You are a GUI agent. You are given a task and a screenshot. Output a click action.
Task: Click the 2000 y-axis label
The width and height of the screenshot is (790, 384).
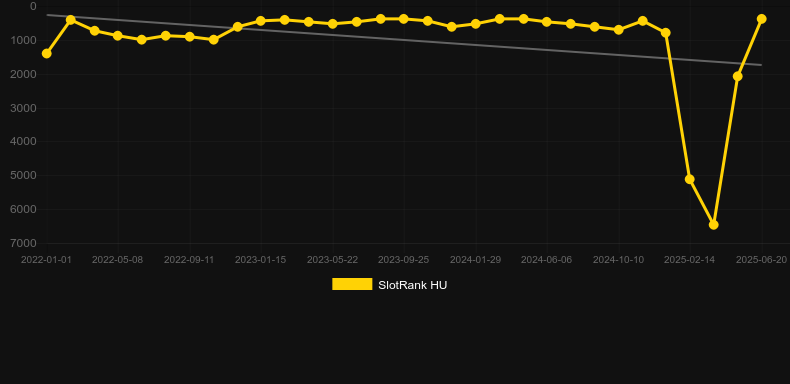click(x=23, y=74)
